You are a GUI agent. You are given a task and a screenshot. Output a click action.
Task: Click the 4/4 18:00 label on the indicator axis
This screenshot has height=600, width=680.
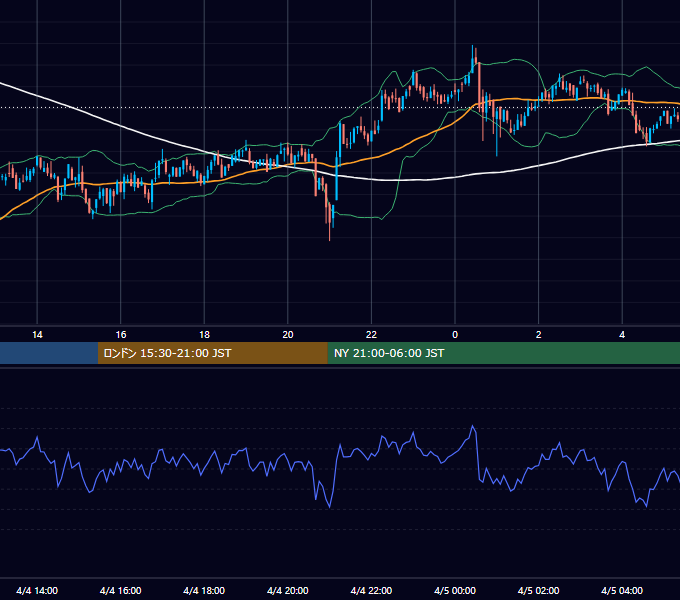coord(204,590)
